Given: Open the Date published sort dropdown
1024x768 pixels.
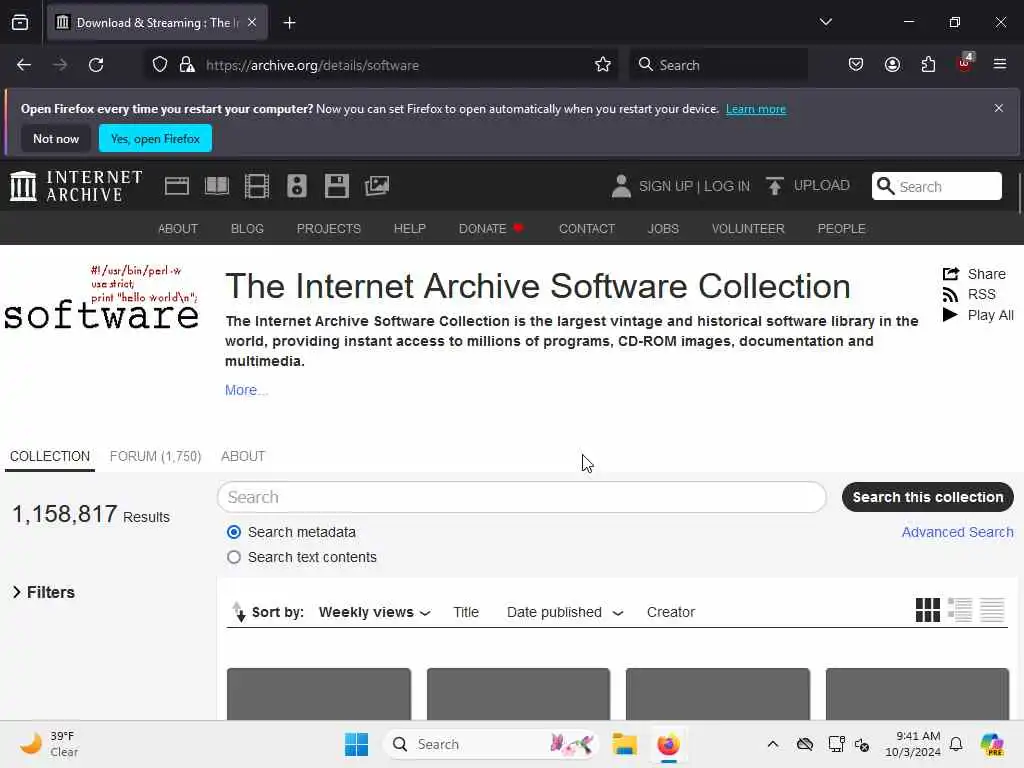Looking at the screenshot, I should pos(565,613).
